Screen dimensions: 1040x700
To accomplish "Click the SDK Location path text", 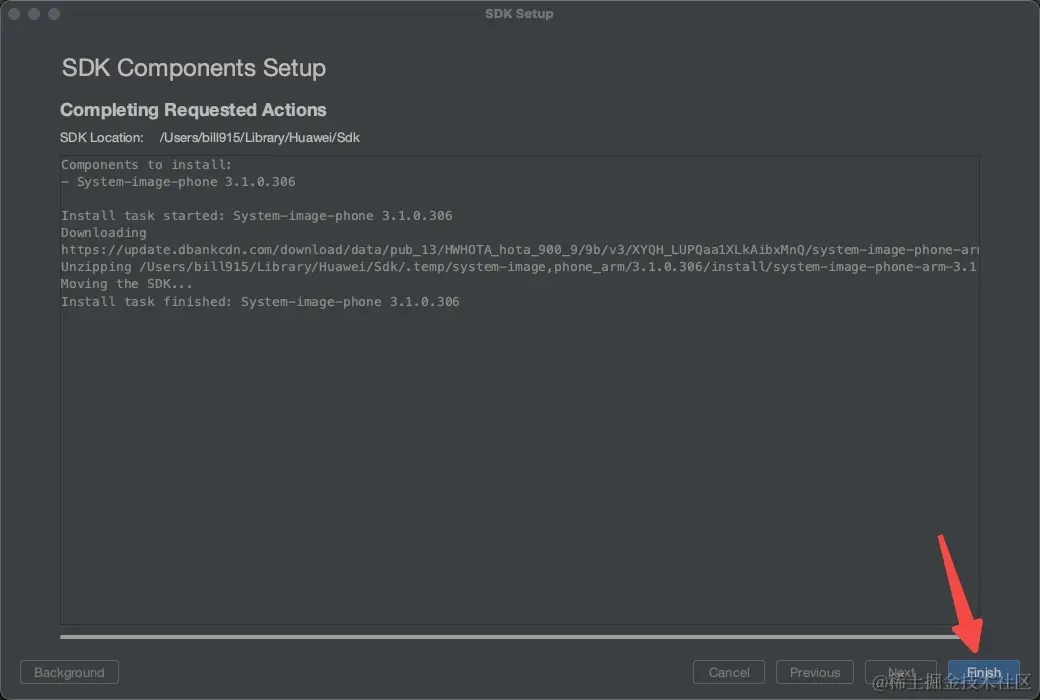I will click(259, 138).
